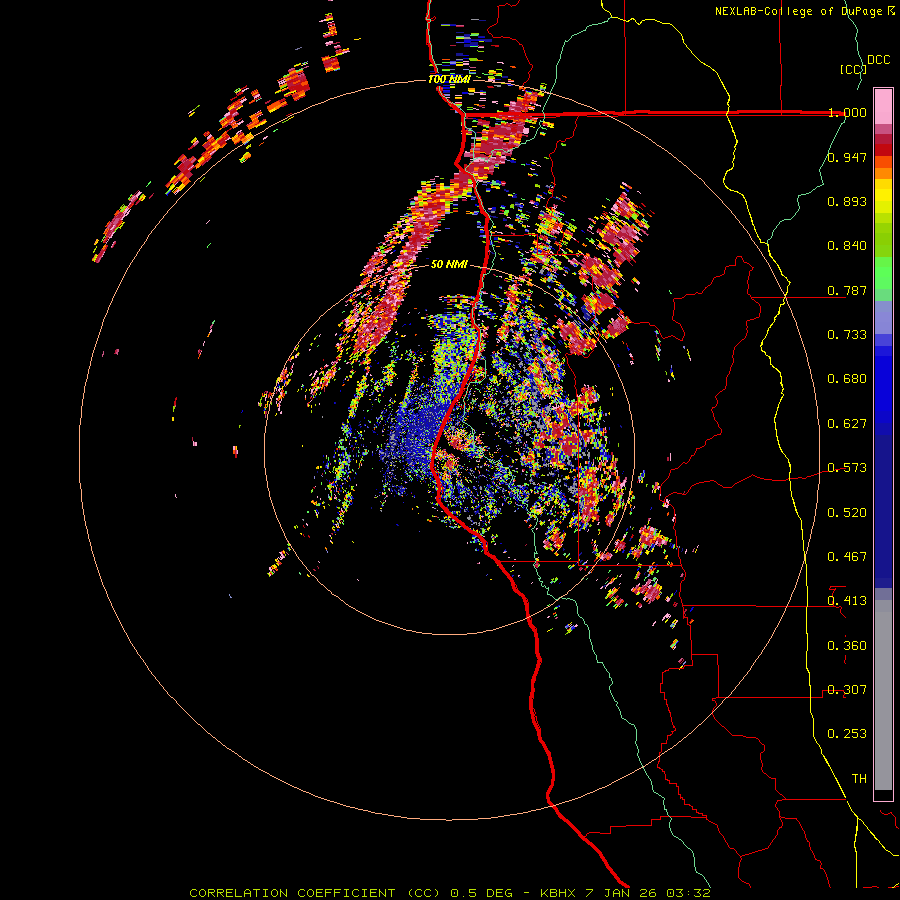This screenshot has height=900, width=900.
Task: Click the 100 NMI range ring label
Action: 449,79
